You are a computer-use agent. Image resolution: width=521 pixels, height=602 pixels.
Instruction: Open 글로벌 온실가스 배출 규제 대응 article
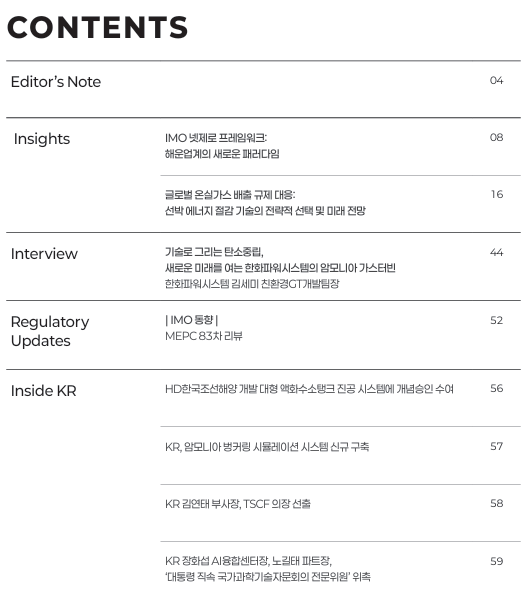tap(265, 202)
